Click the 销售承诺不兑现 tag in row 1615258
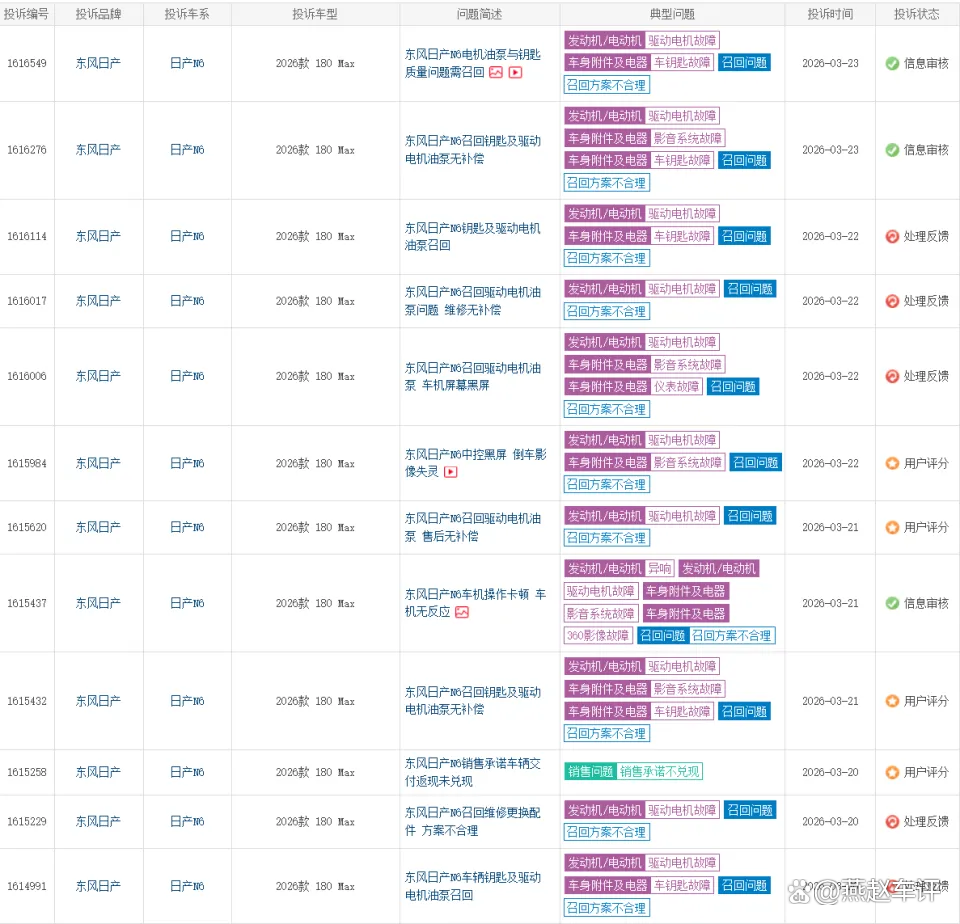Viewport: 960px width, 924px height. (x=659, y=772)
